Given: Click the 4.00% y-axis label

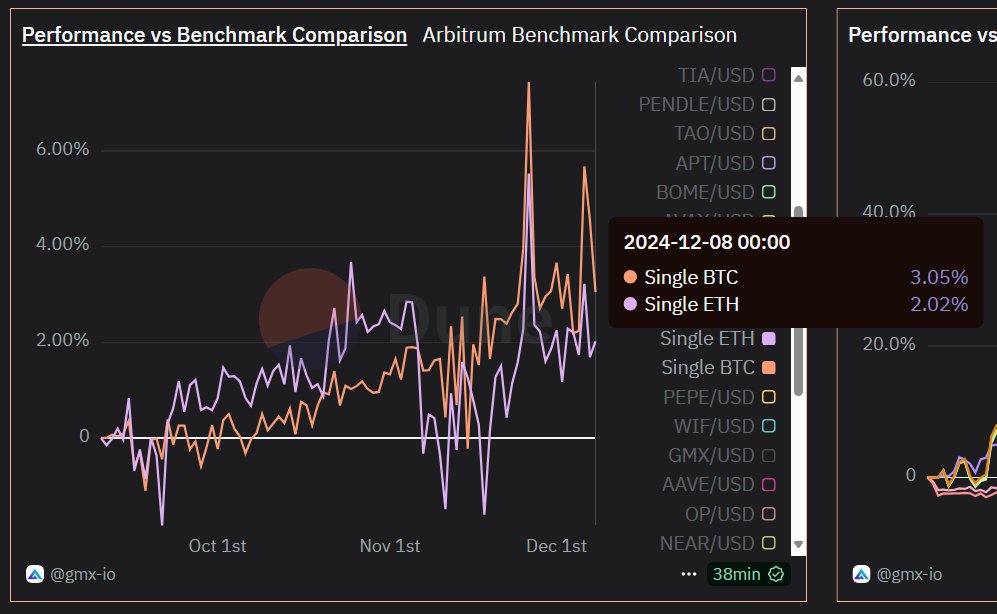Looking at the screenshot, I should [62, 244].
